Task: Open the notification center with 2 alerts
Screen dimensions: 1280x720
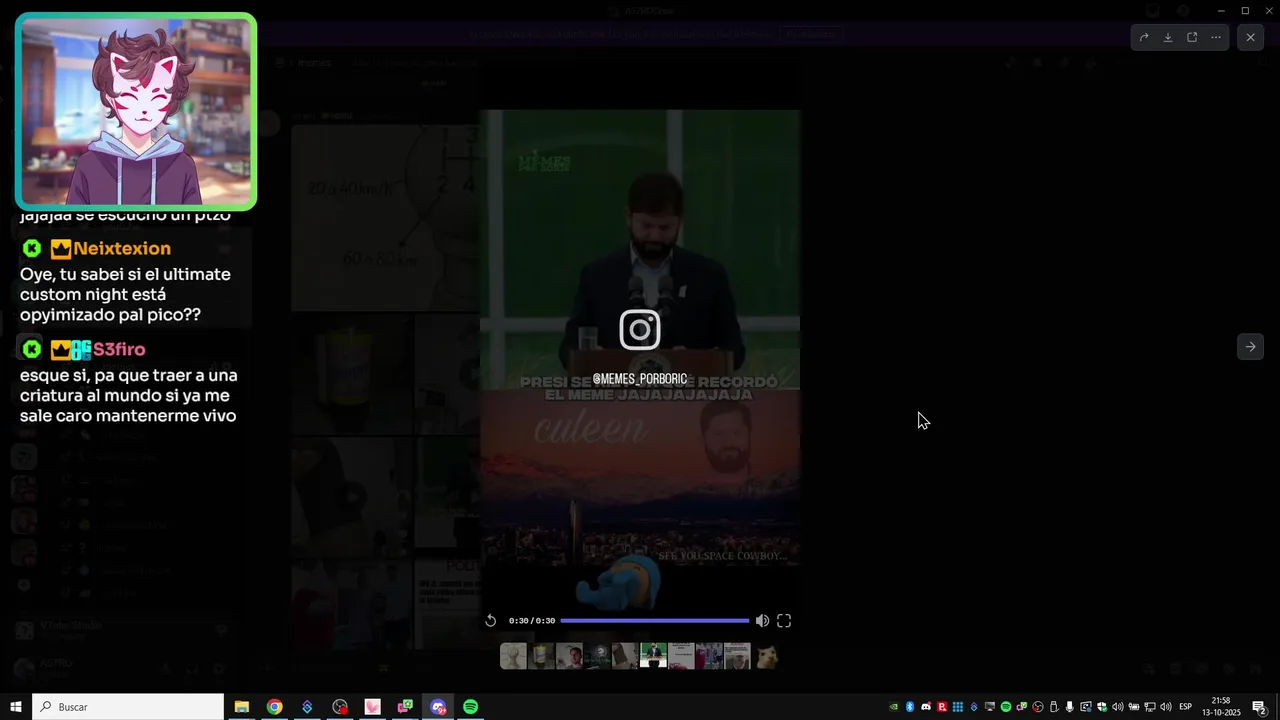Action: (x=1260, y=707)
